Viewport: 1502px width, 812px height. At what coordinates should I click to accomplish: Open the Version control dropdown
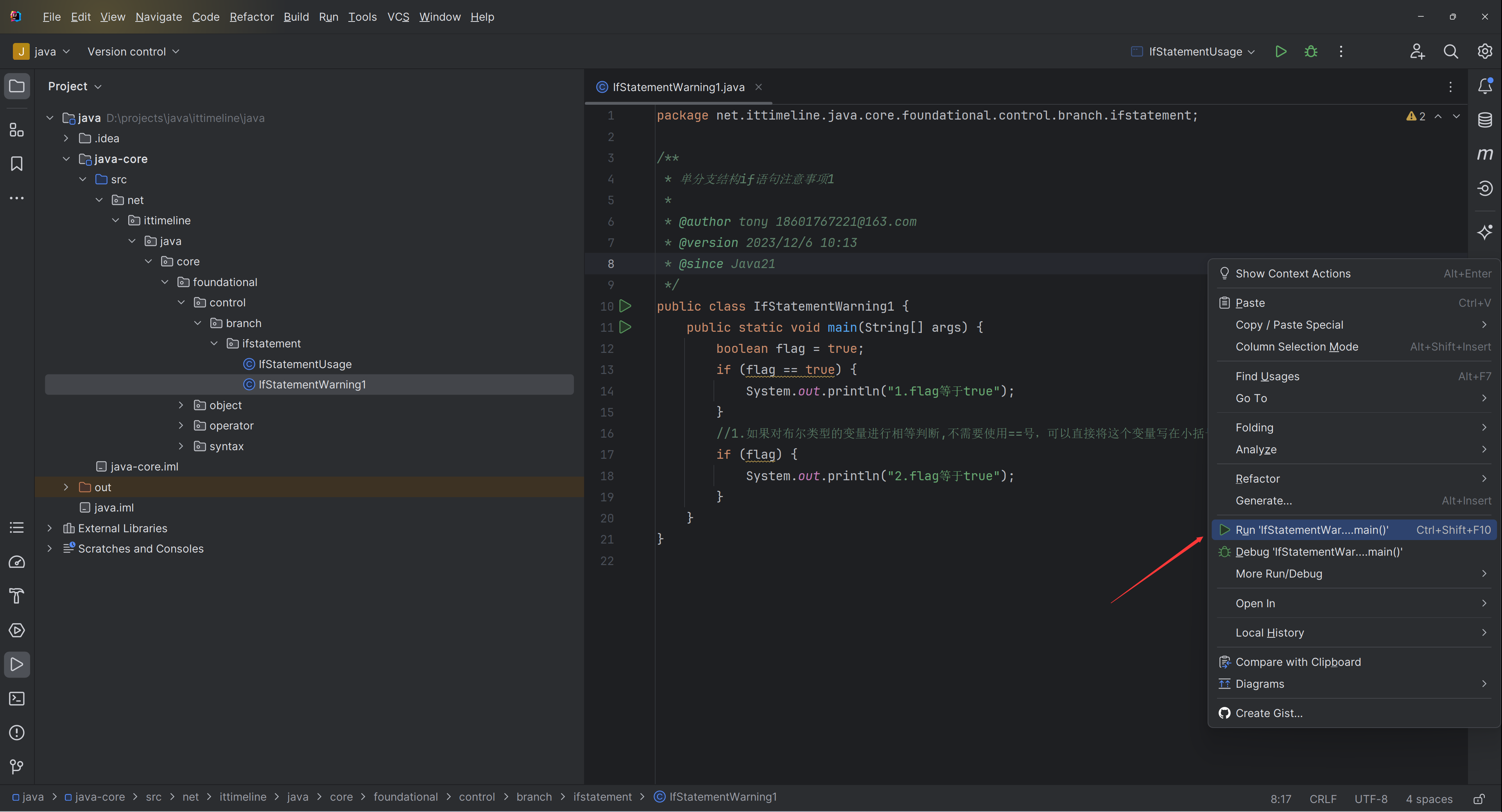133,51
